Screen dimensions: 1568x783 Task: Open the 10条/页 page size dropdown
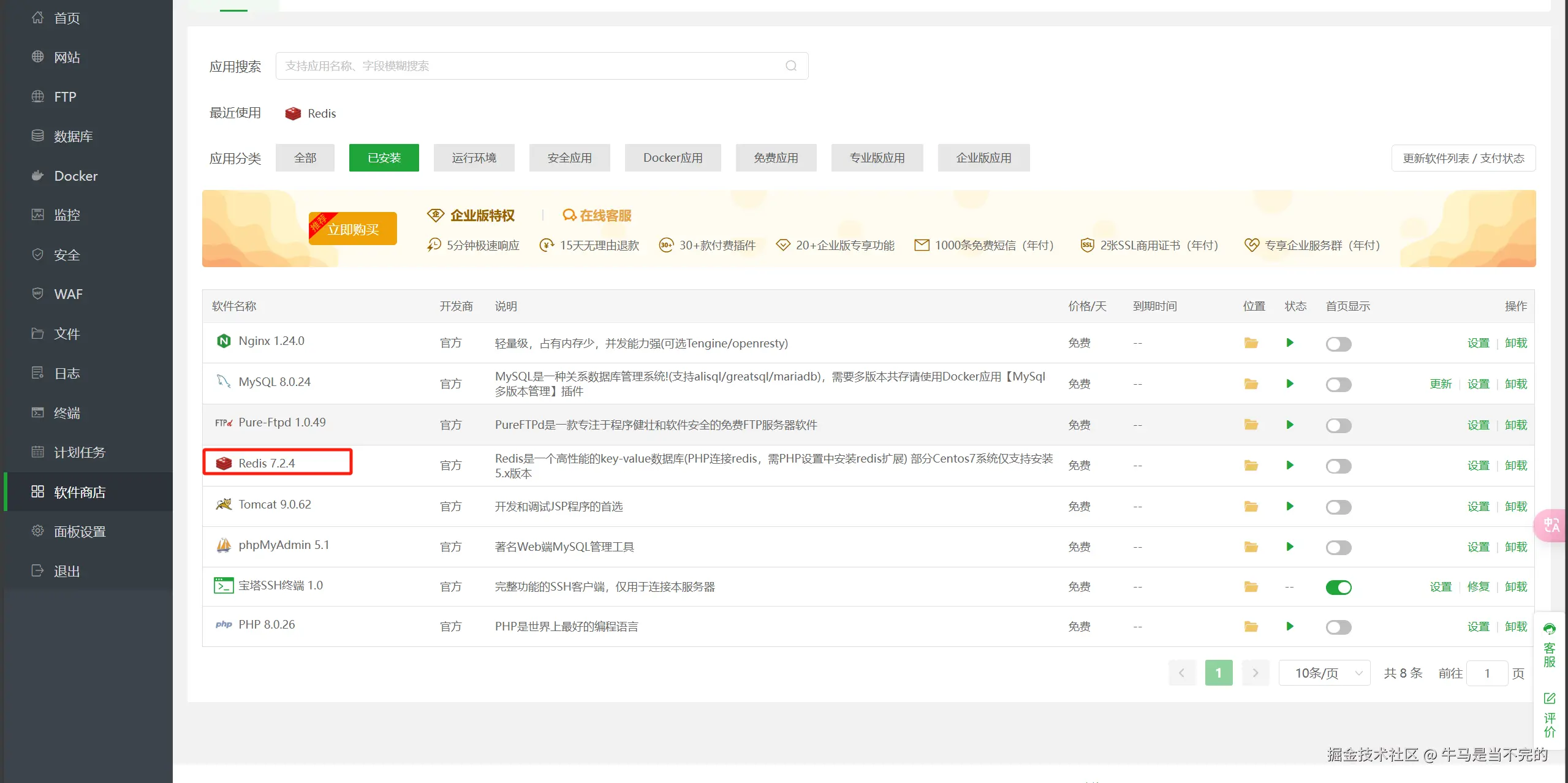pyautogui.click(x=1325, y=673)
